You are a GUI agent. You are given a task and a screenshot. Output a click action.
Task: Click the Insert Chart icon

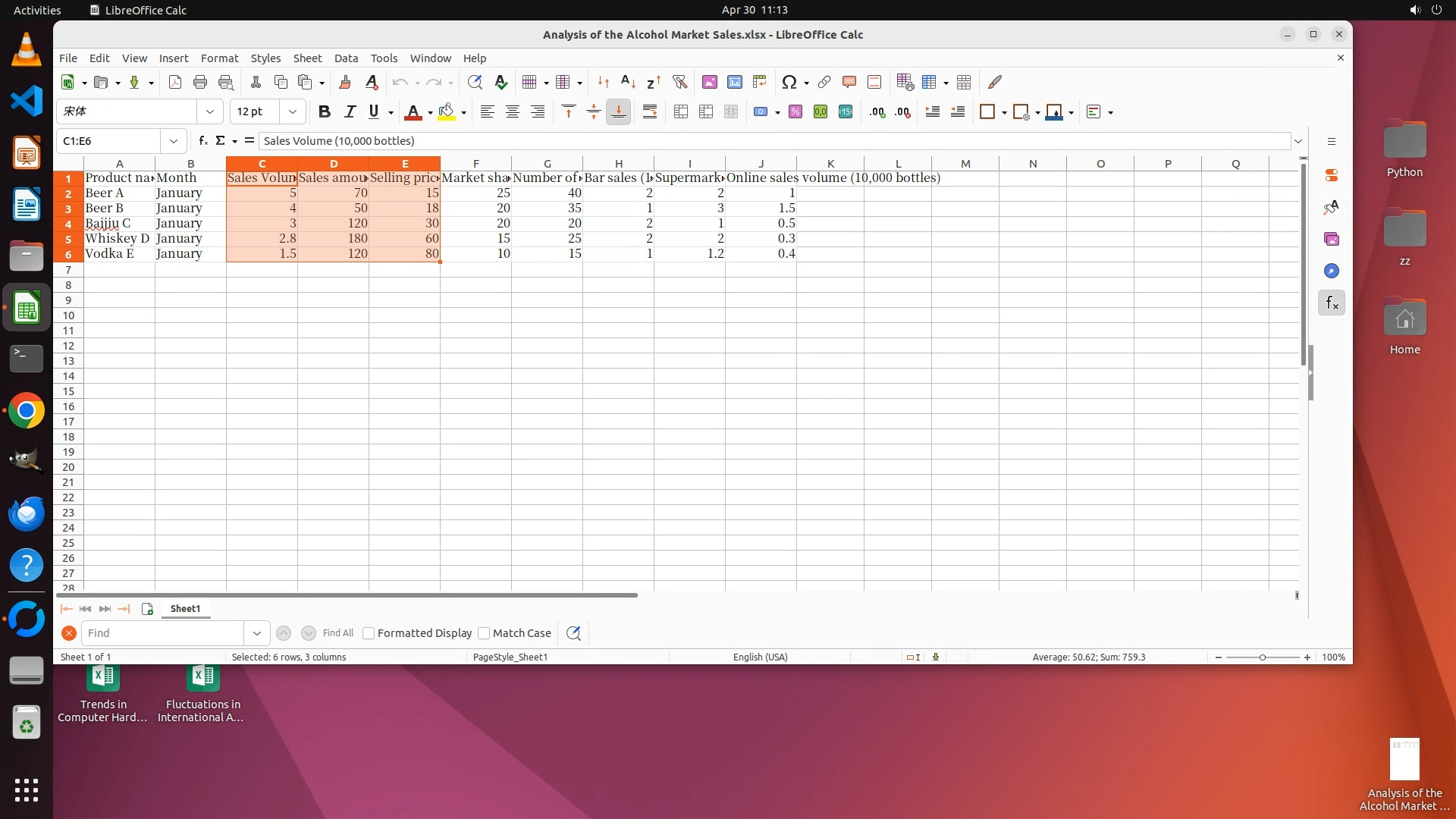click(x=734, y=82)
